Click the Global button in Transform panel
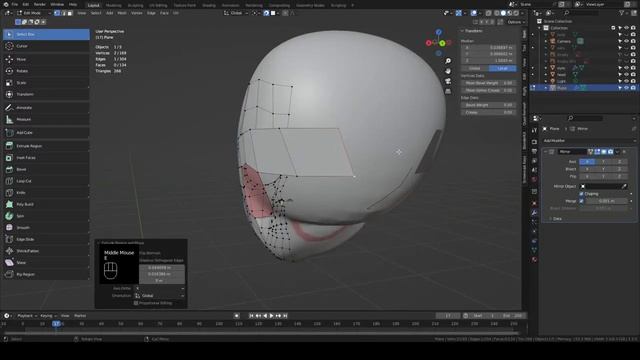 [x=475, y=69]
